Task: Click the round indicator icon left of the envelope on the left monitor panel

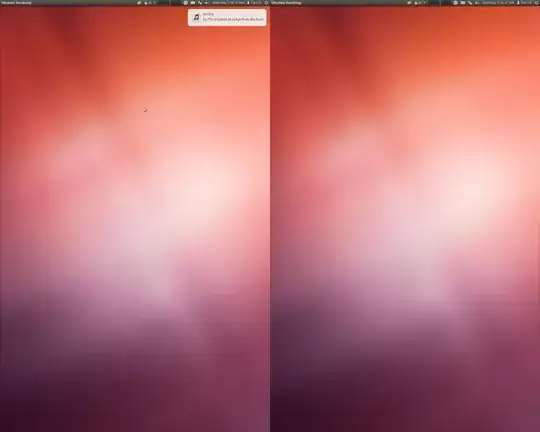Action: point(186,3)
